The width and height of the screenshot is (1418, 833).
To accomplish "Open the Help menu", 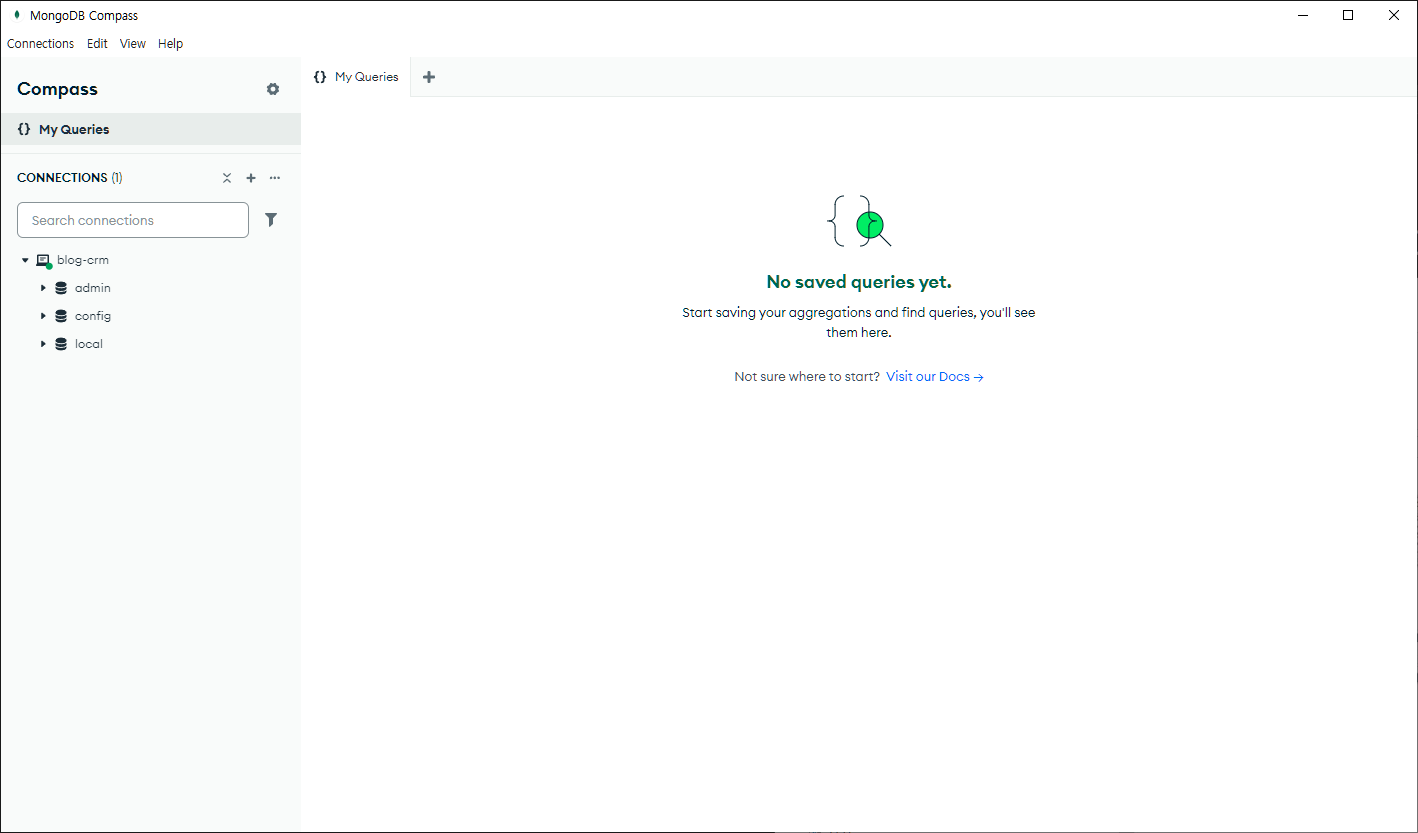I will coord(171,44).
